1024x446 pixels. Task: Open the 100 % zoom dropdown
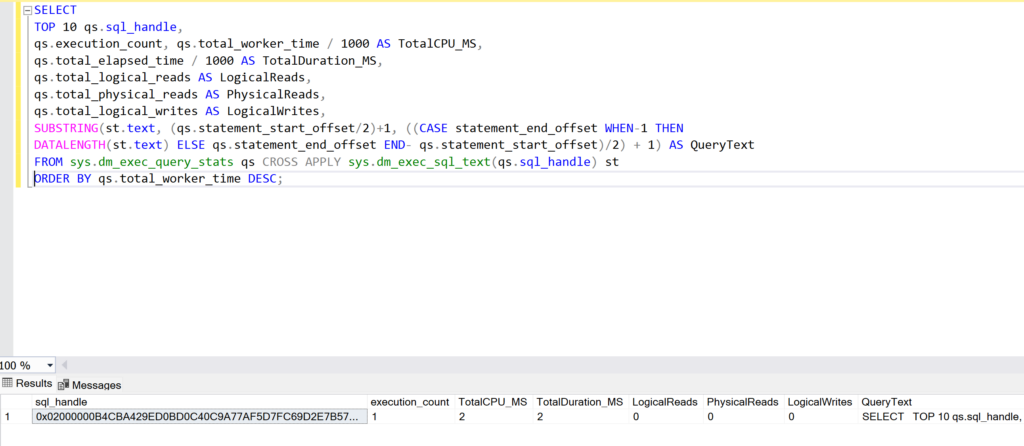coord(51,366)
